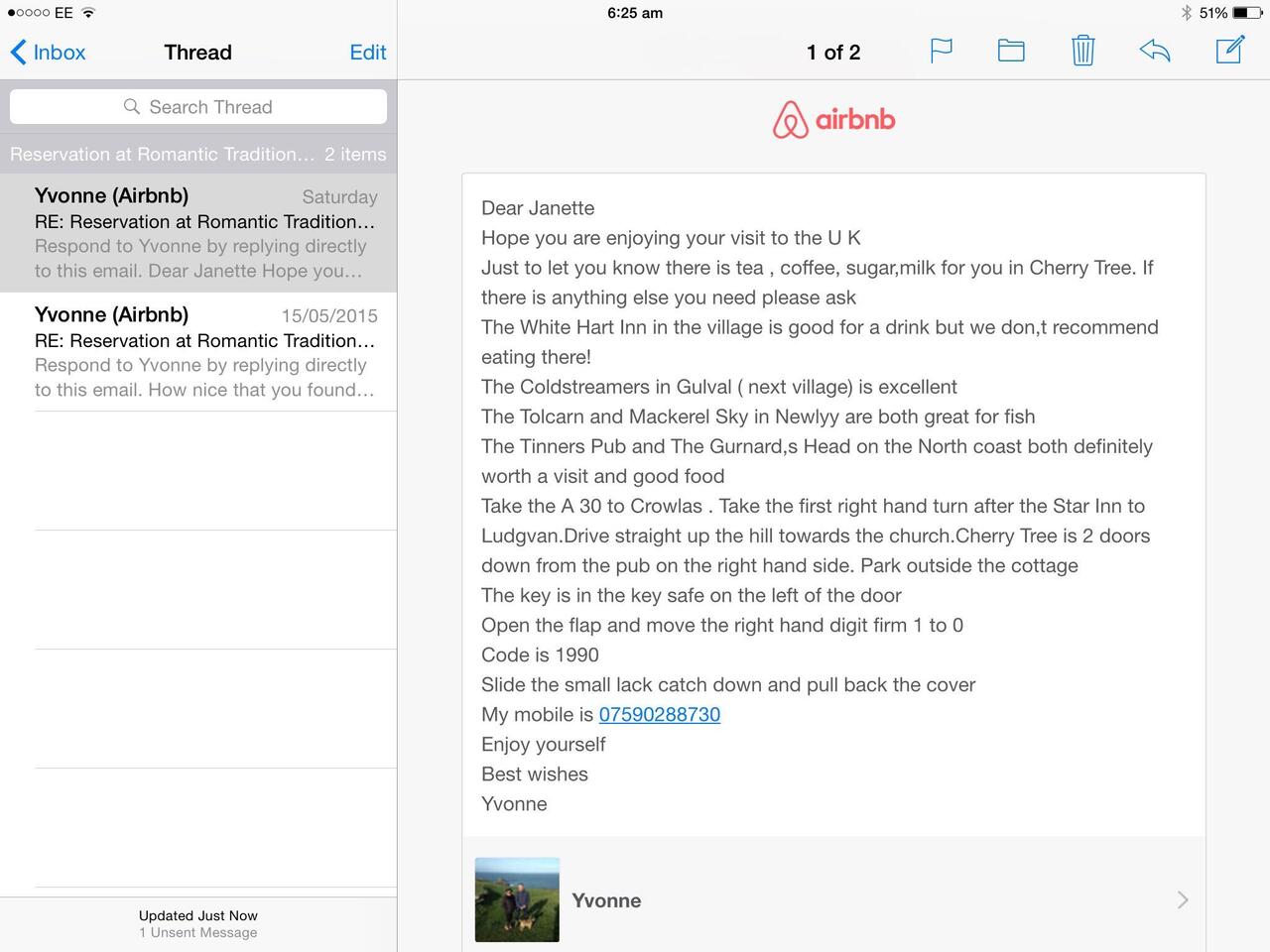Call mobile number 07590288730

659,715
